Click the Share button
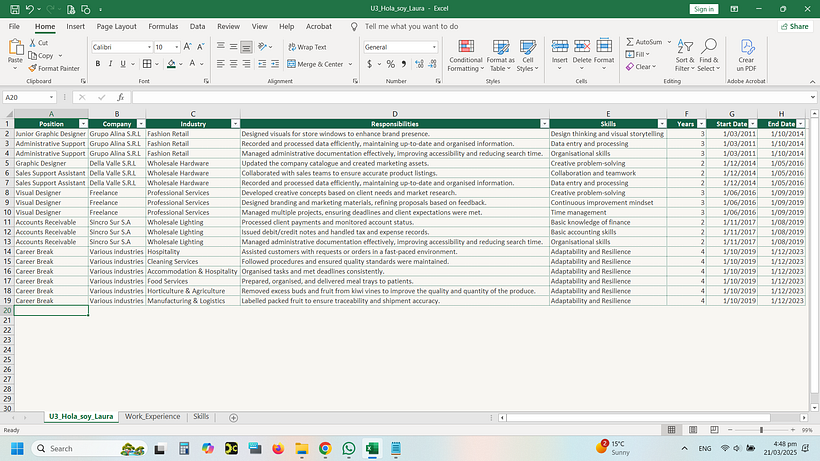This screenshot has width=820, height=461. [x=794, y=26]
